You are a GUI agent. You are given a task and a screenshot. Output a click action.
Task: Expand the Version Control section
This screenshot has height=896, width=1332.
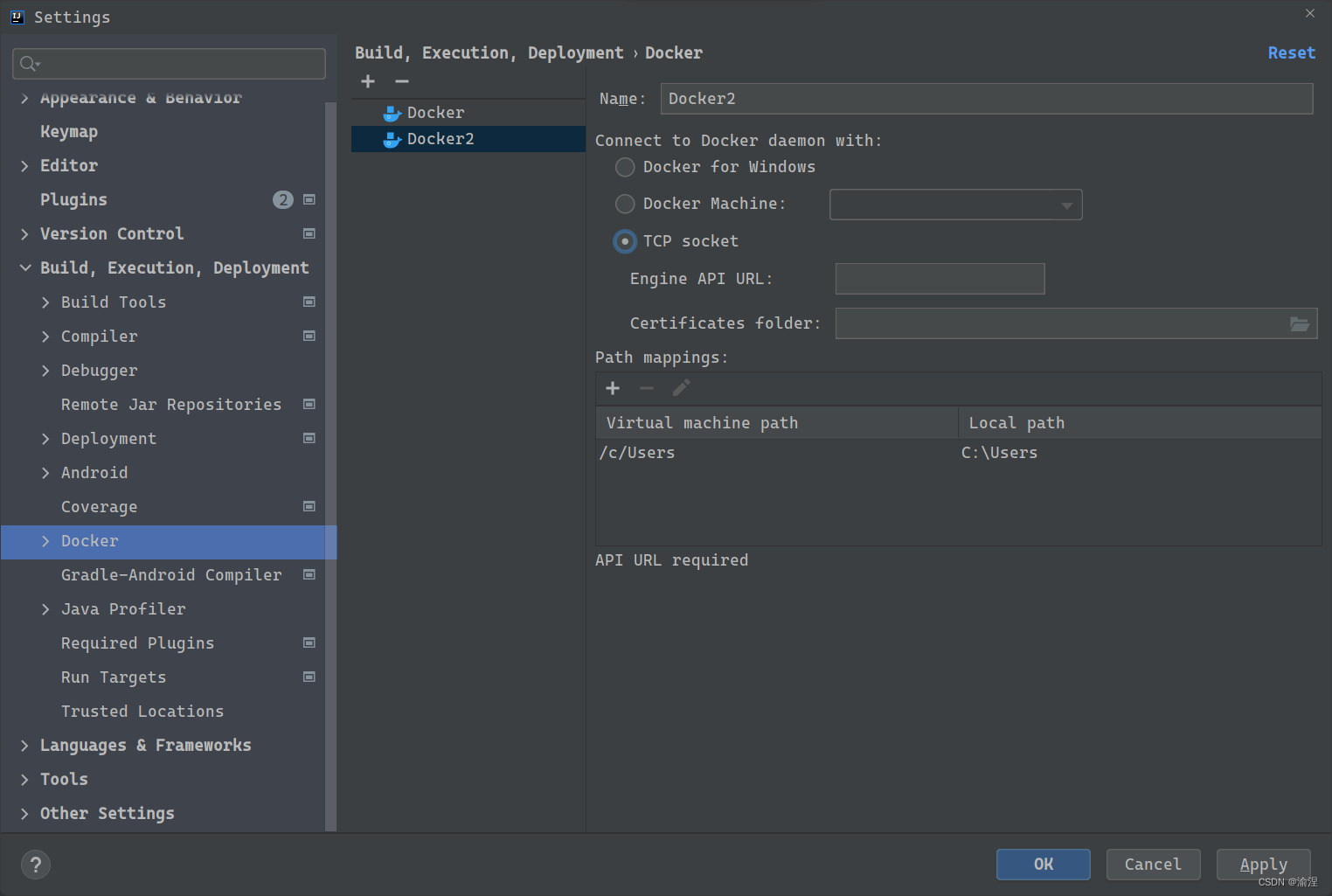[x=24, y=234]
